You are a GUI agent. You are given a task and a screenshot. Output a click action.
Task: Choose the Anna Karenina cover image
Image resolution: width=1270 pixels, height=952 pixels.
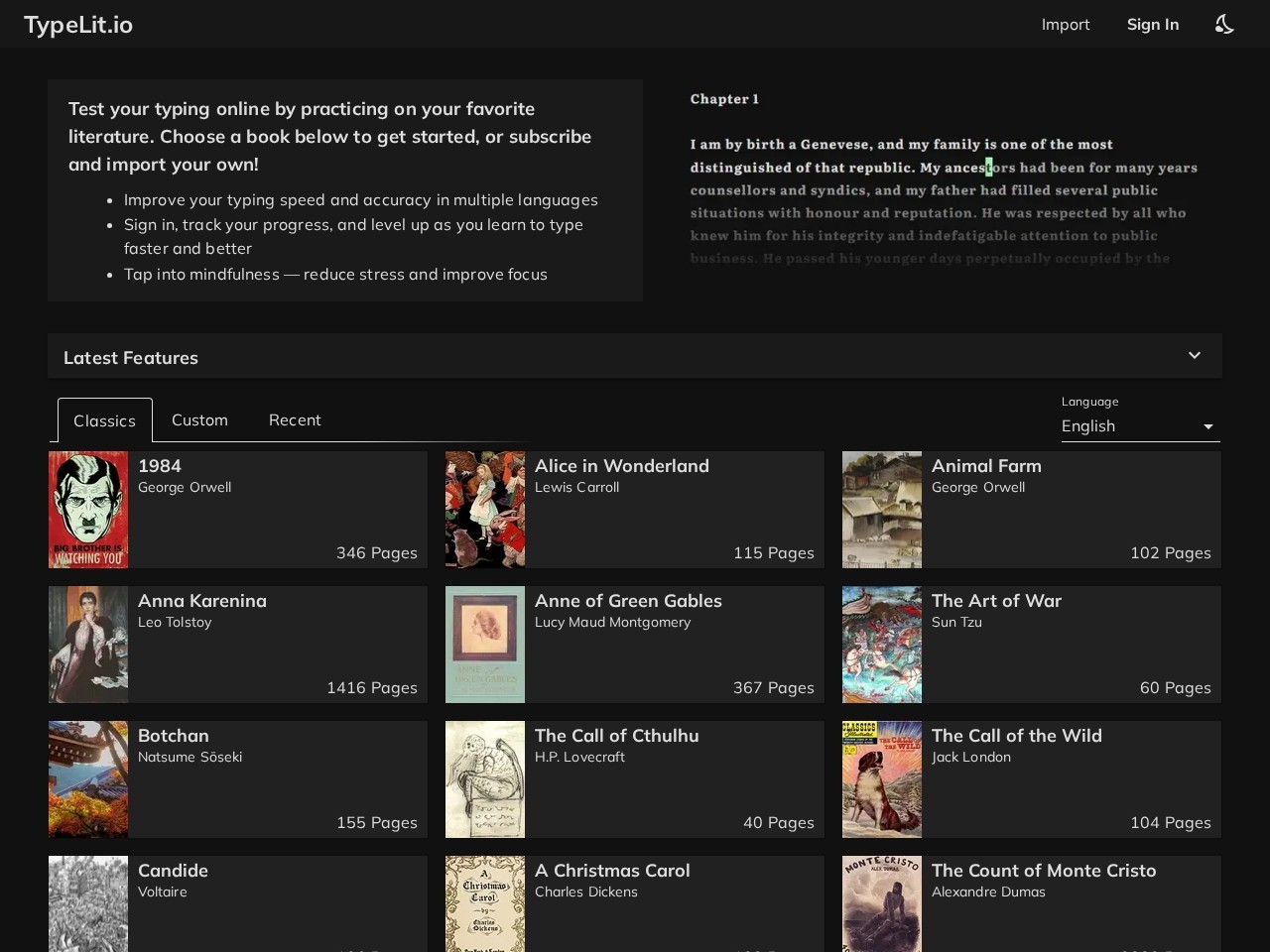pos(88,645)
